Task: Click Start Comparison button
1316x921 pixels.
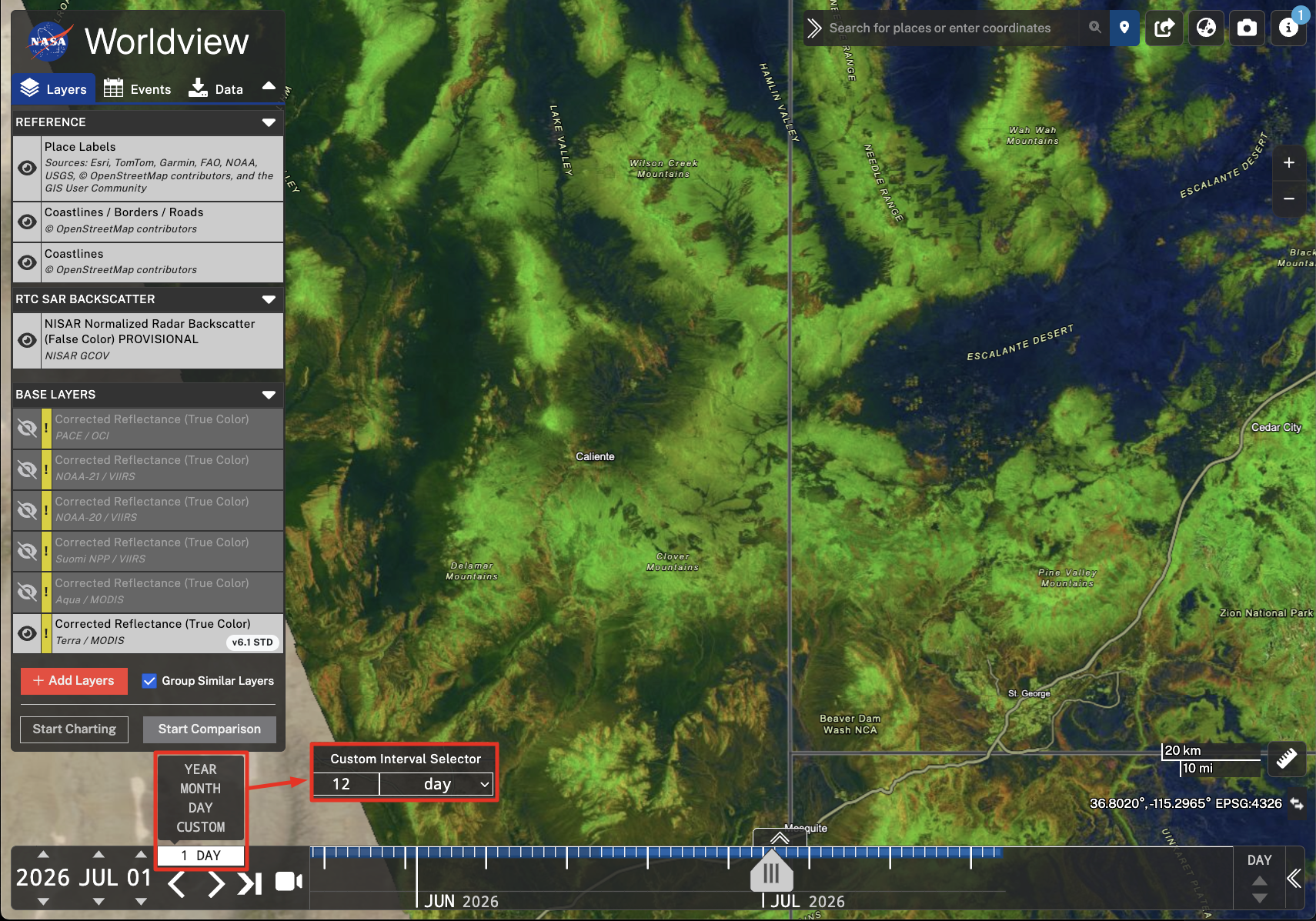Action: [x=209, y=729]
